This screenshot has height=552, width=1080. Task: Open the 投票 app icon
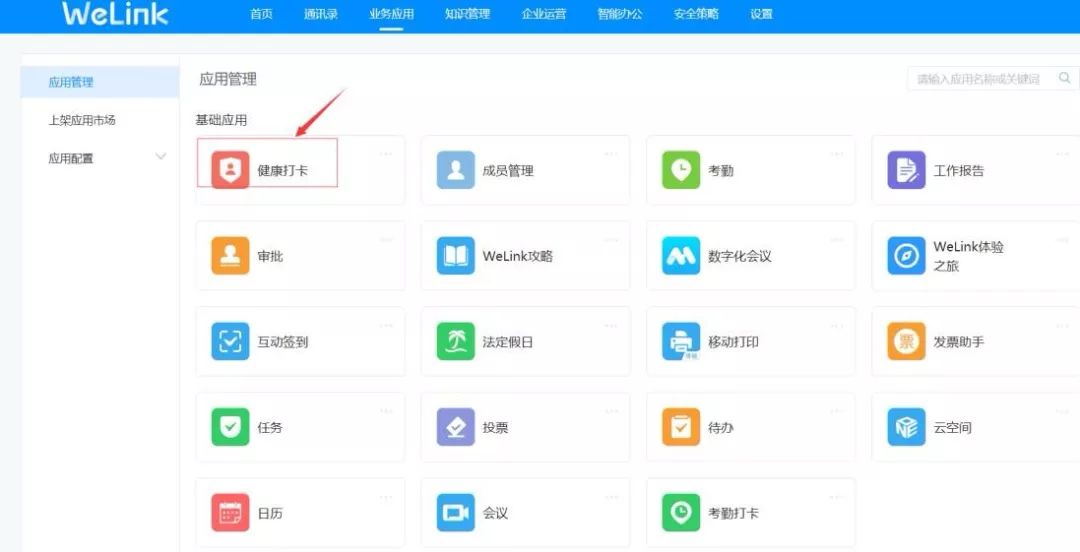(x=455, y=427)
